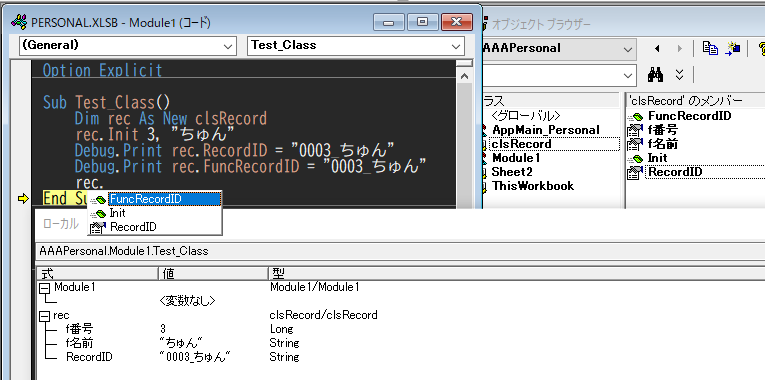765x380 pixels.
Task: Click the View Definition icon in Object Browser
Action: pos(733,48)
